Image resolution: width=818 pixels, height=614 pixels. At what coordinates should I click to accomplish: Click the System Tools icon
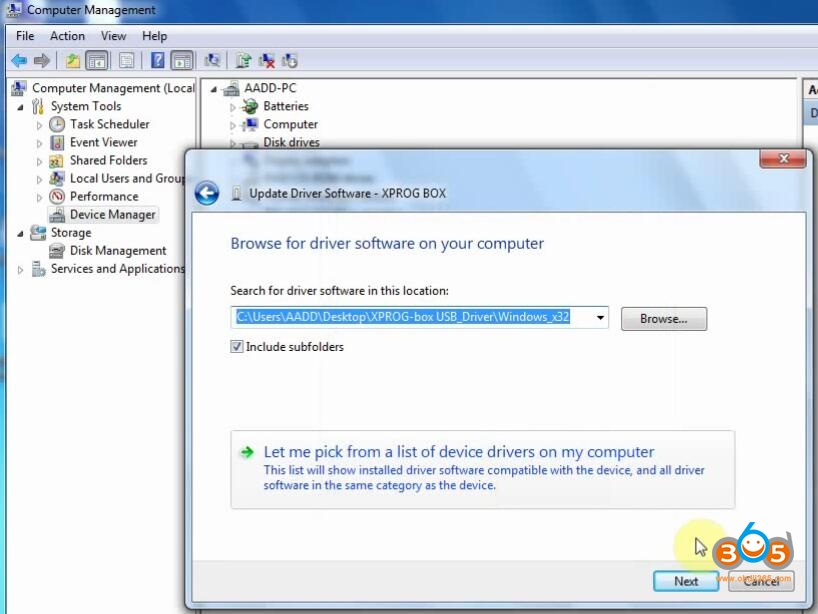tap(38, 106)
